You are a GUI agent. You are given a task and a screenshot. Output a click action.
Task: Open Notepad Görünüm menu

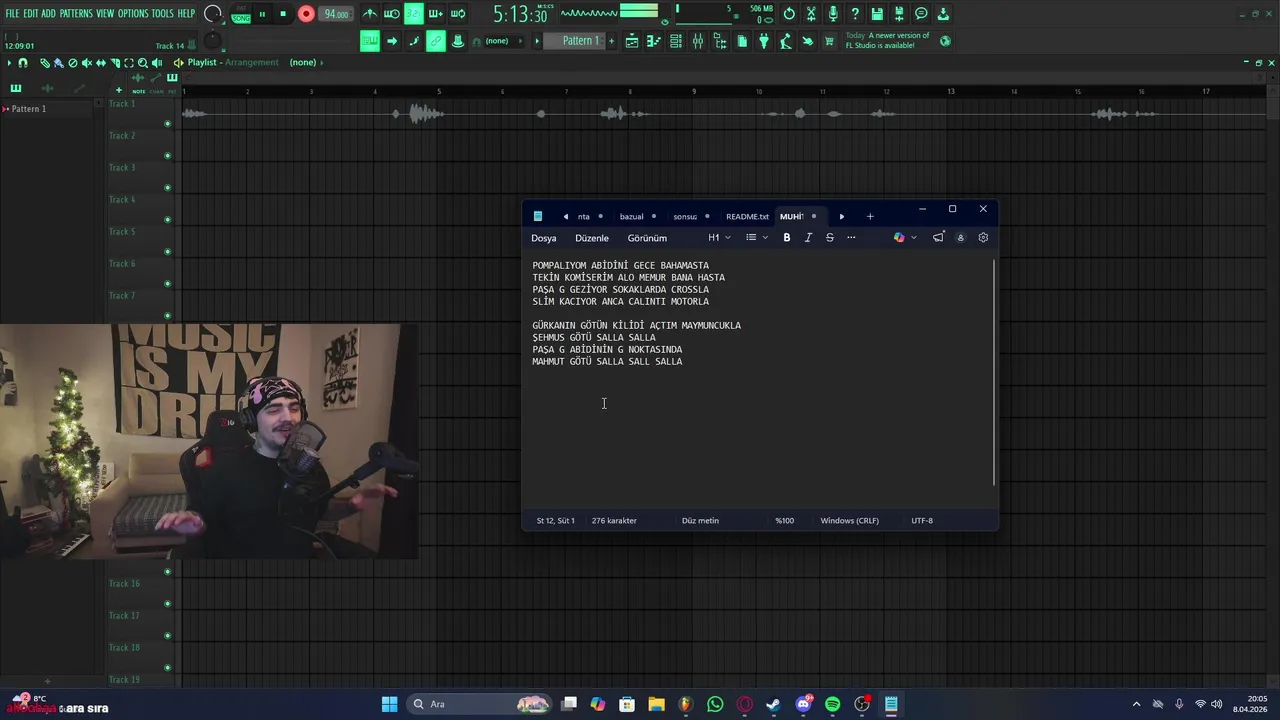(x=647, y=238)
